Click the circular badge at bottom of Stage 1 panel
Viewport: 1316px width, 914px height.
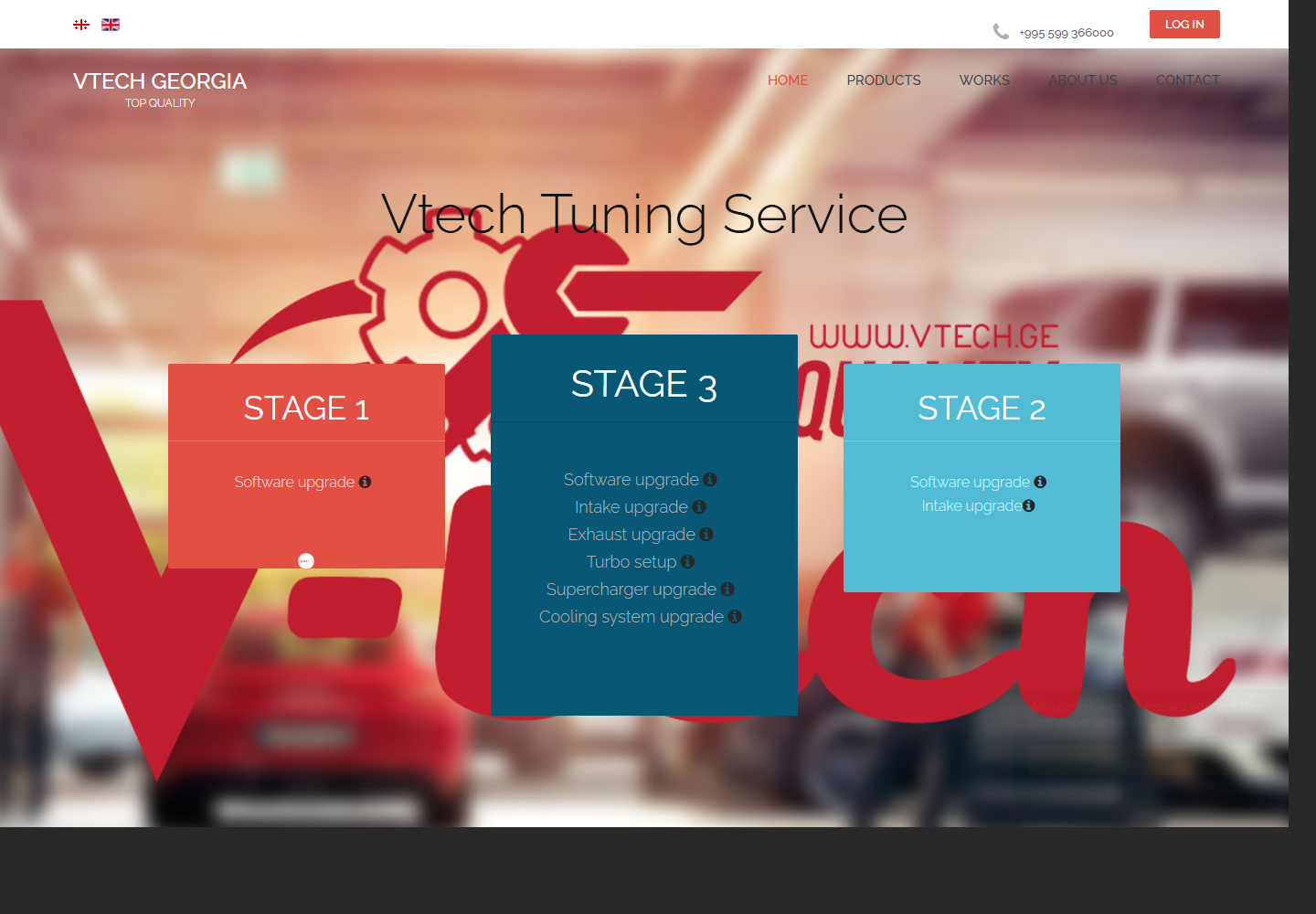pyautogui.click(x=306, y=560)
